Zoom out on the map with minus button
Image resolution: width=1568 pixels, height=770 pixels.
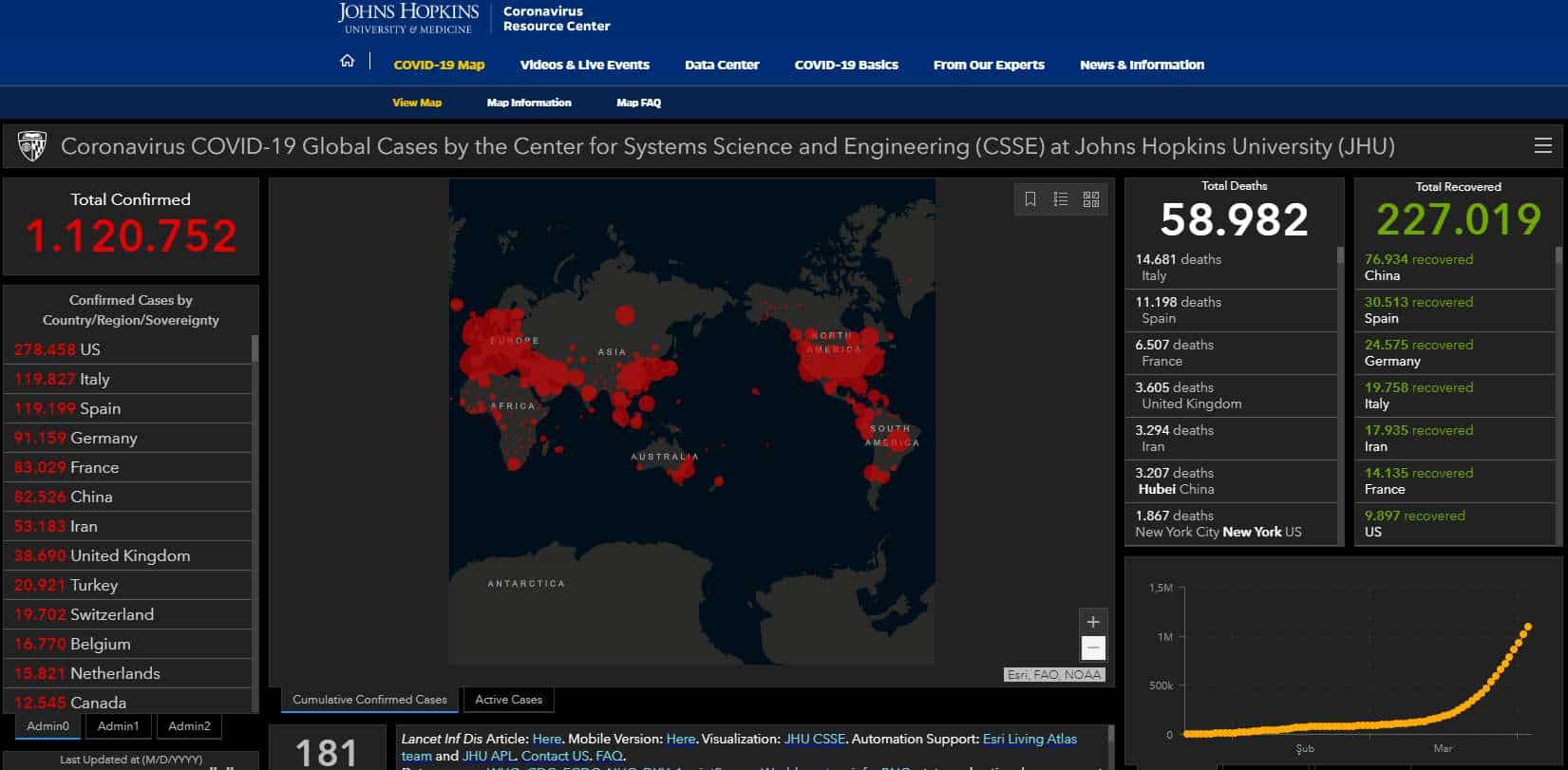pyautogui.click(x=1093, y=648)
